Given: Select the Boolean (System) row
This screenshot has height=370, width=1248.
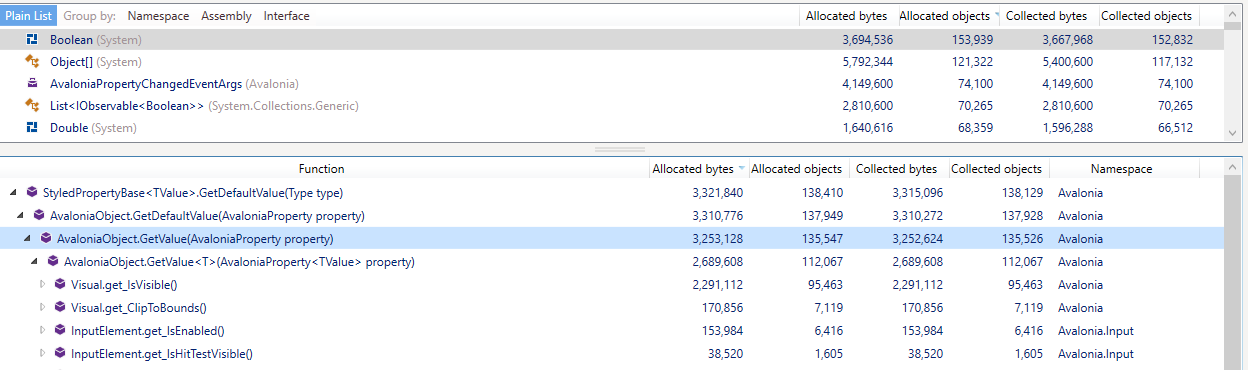Looking at the screenshot, I should 612,40.
